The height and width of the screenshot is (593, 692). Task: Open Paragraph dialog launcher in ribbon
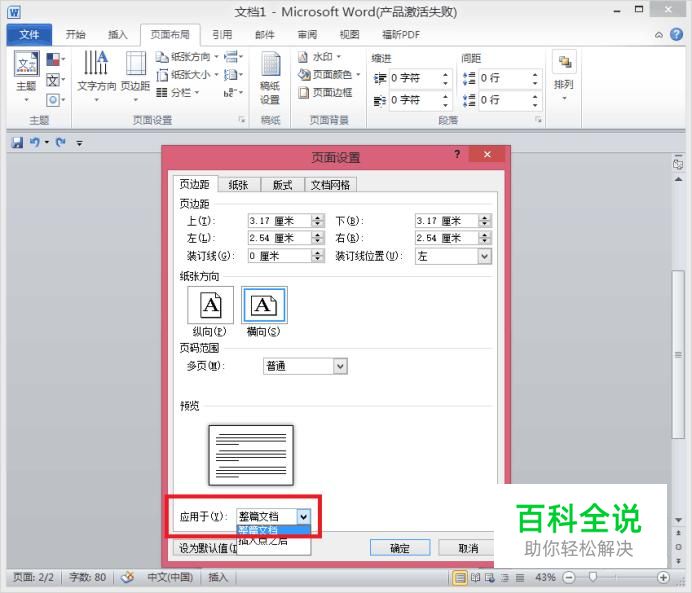tap(538, 120)
